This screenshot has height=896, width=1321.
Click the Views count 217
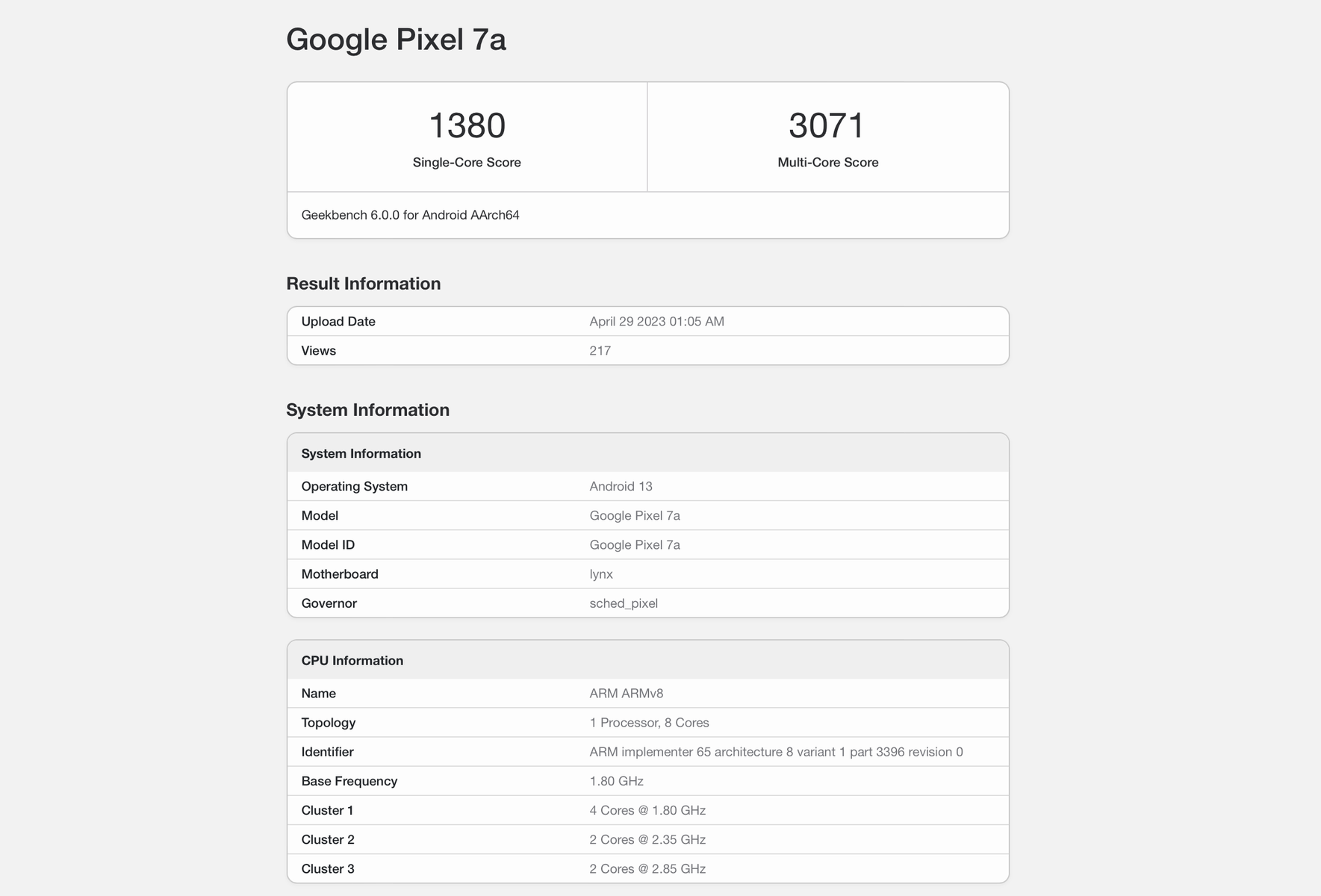600,351
